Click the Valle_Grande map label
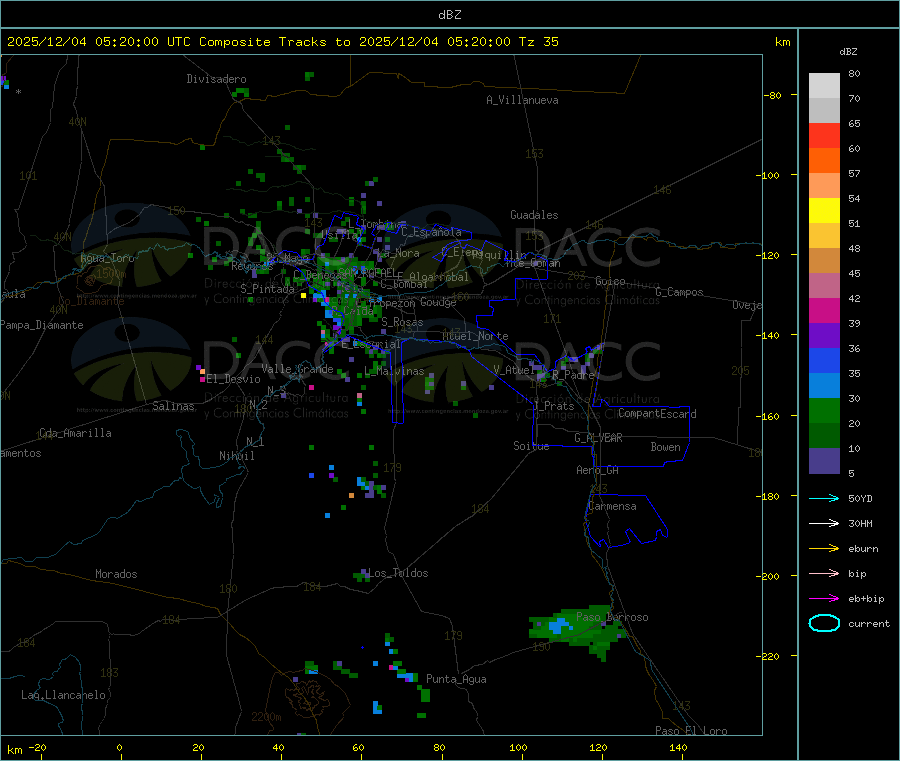This screenshot has height=761, width=900. pos(297,369)
